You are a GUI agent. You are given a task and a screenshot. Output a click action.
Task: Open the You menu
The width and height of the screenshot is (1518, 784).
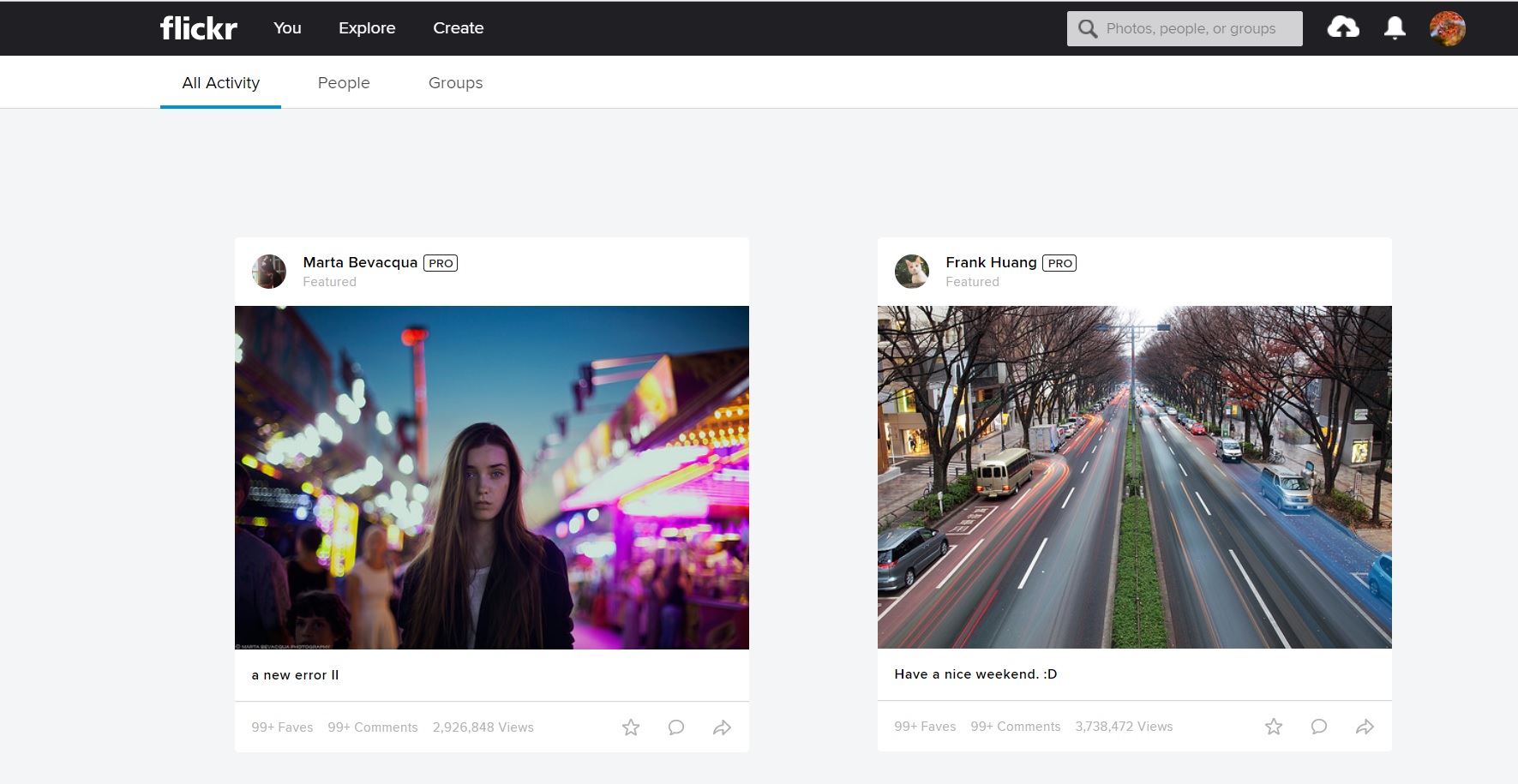(x=287, y=28)
